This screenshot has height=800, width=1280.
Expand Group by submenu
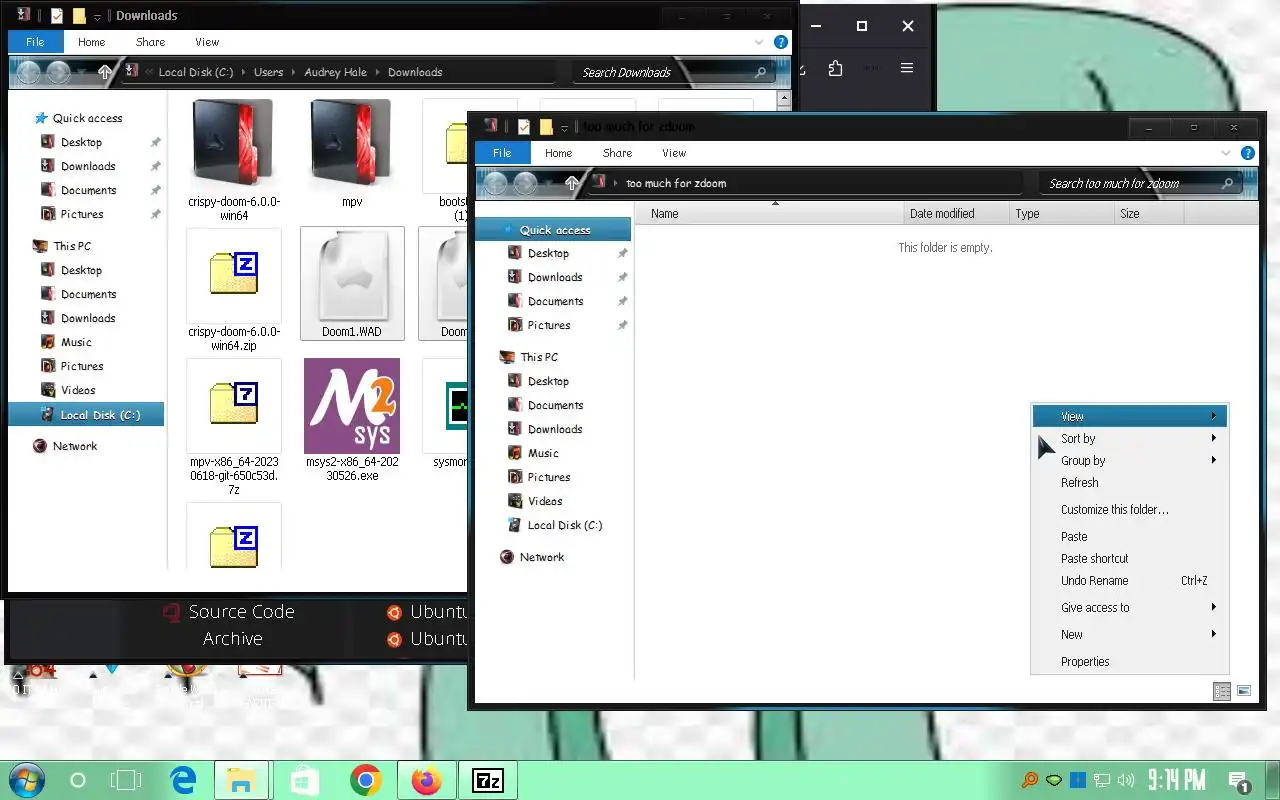1130,460
